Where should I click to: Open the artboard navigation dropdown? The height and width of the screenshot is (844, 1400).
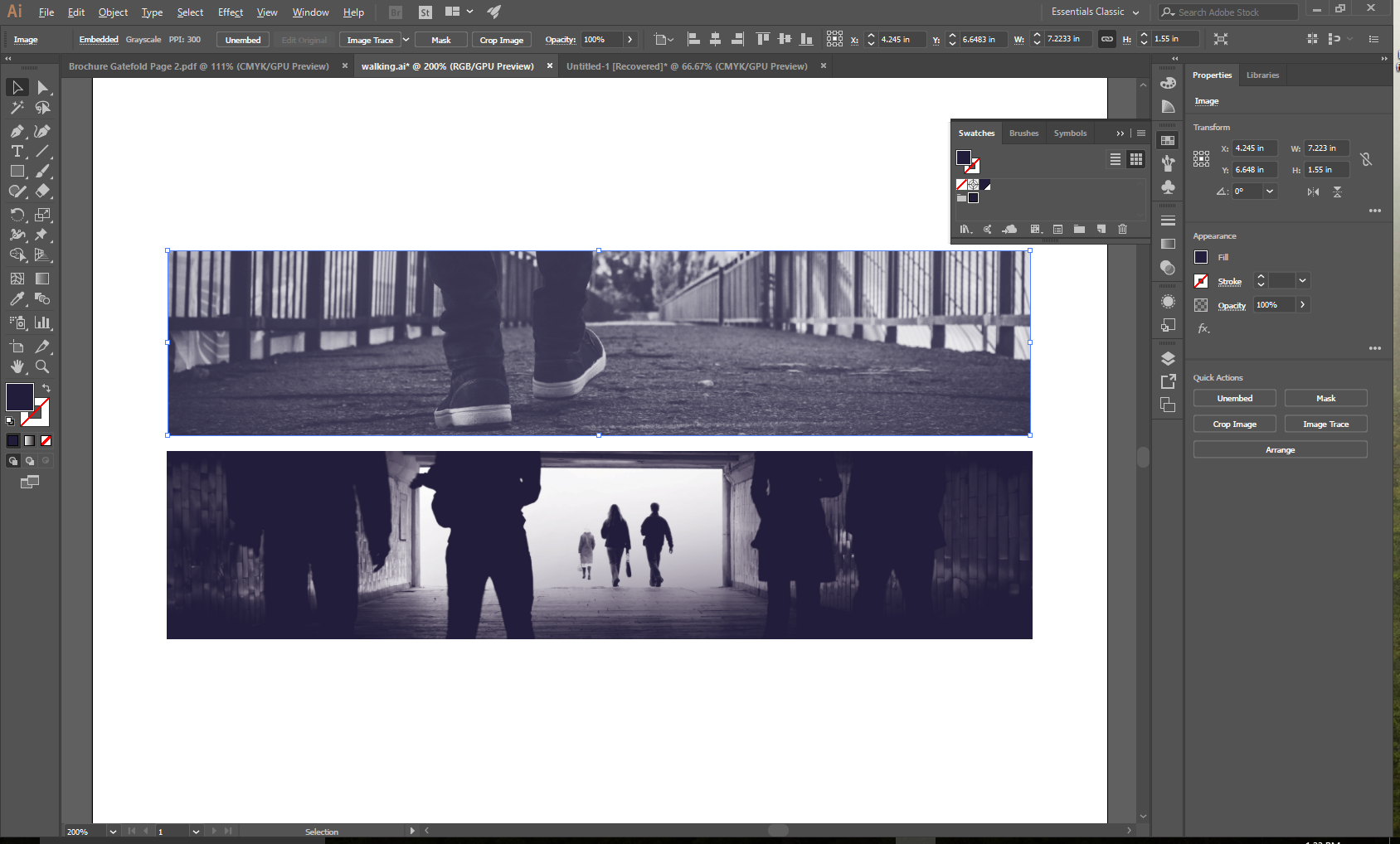coord(196,832)
